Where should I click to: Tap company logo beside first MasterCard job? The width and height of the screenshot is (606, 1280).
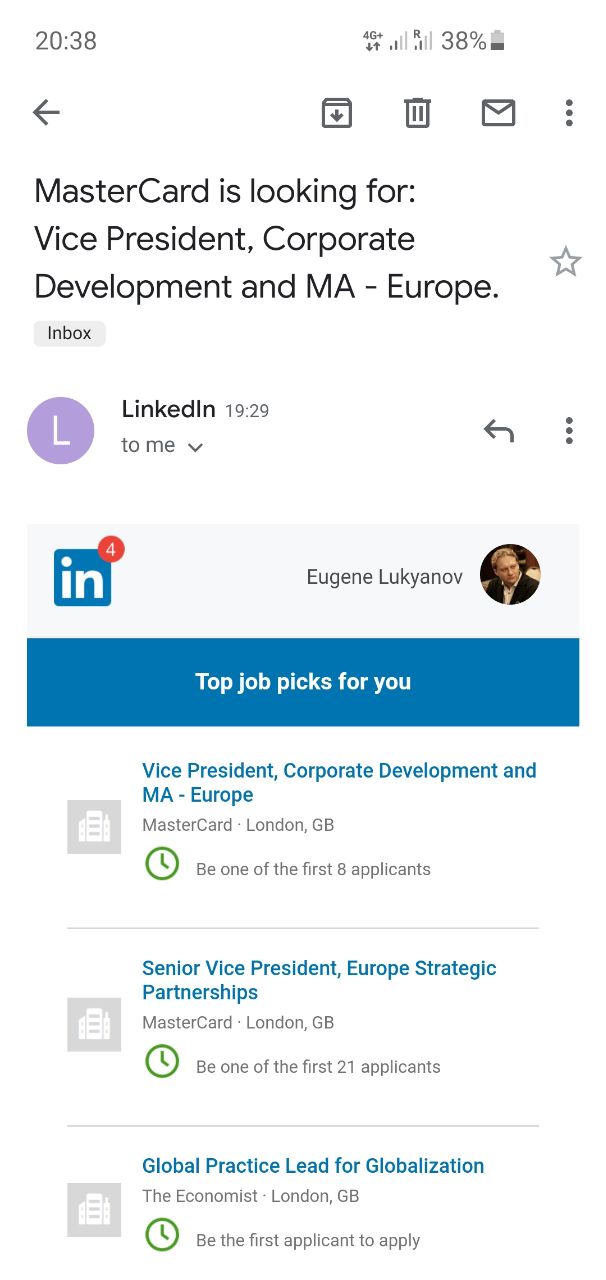[94, 827]
